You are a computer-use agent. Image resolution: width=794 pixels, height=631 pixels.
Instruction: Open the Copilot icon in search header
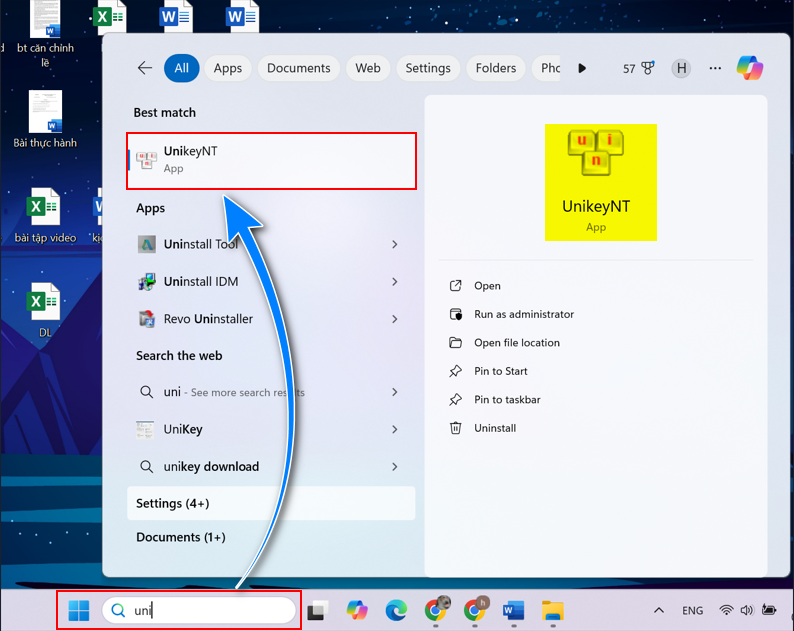click(x=750, y=68)
